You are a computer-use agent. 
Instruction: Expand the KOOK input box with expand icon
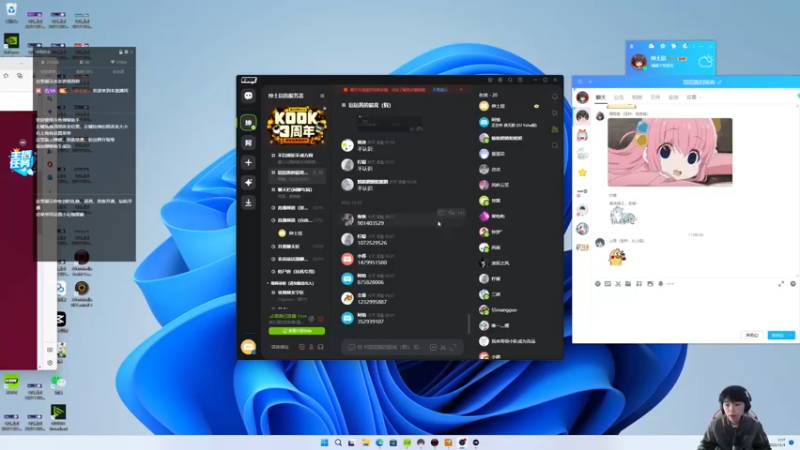tap(454, 347)
